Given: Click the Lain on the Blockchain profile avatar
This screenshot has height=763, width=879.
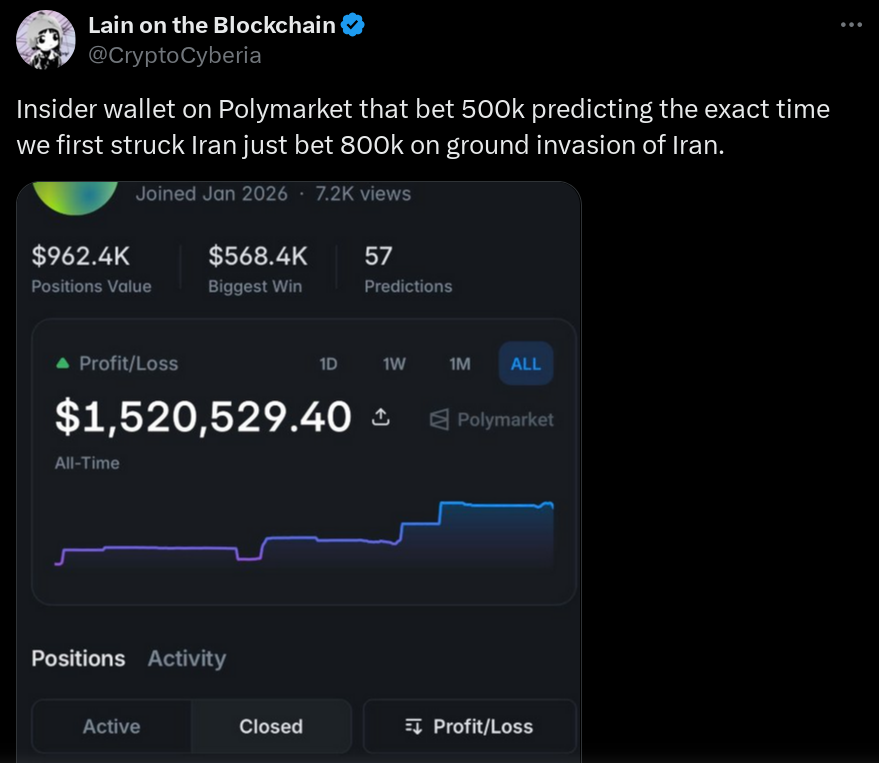Looking at the screenshot, I should pos(45,40).
